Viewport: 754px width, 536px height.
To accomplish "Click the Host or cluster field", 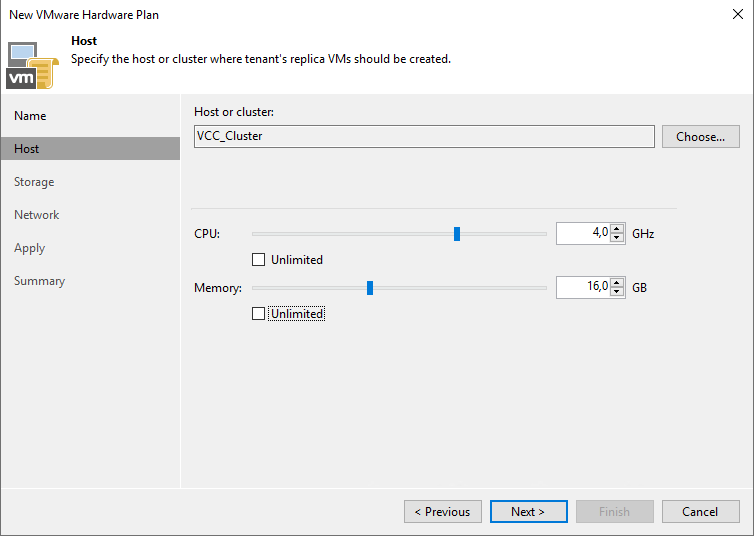I will pos(424,137).
